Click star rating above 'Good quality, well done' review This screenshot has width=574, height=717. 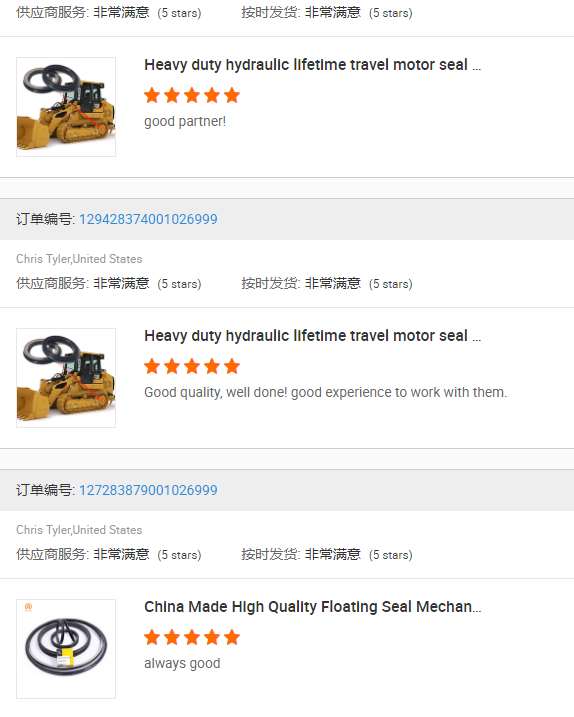(192, 367)
